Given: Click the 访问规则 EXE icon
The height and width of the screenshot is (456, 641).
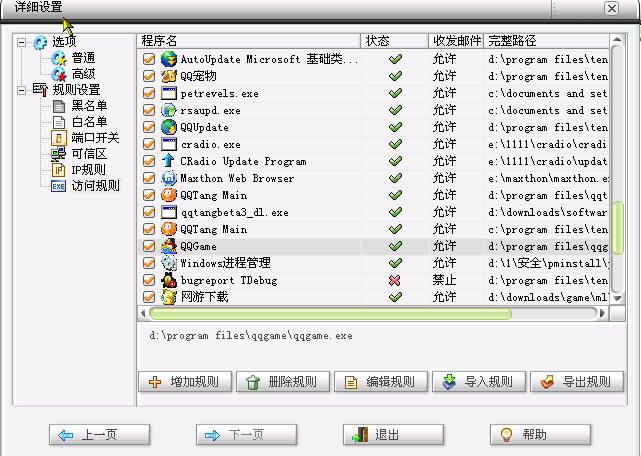Looking at the screenshot, I should (x=58, y=186).
